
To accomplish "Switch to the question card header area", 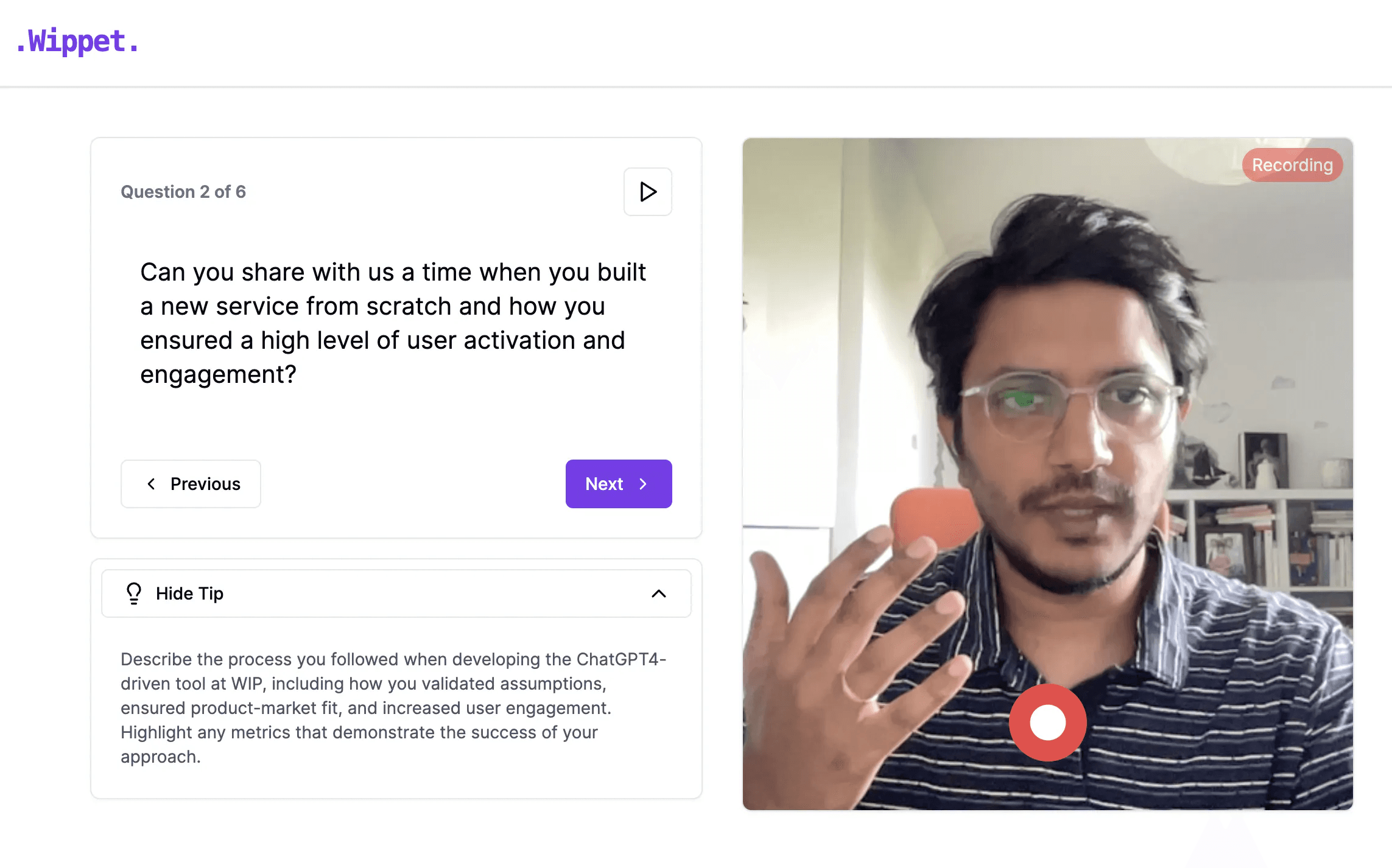I will click(x=396, y=192).
